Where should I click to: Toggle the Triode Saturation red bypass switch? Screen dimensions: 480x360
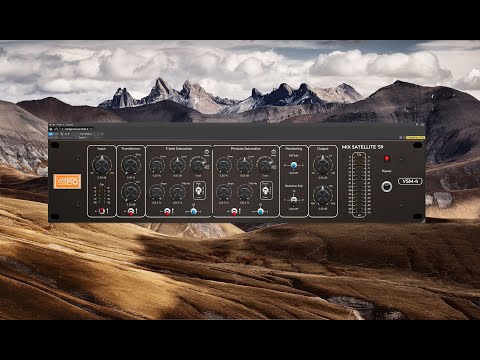click(167, 211)
